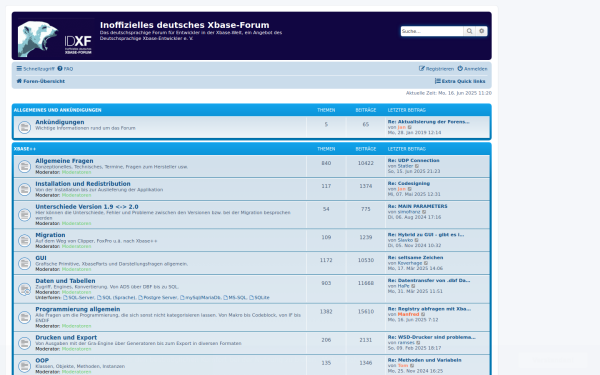Click the GUI forum status icon
Viewport: 600px width, 375px height.
coord(24,264)
